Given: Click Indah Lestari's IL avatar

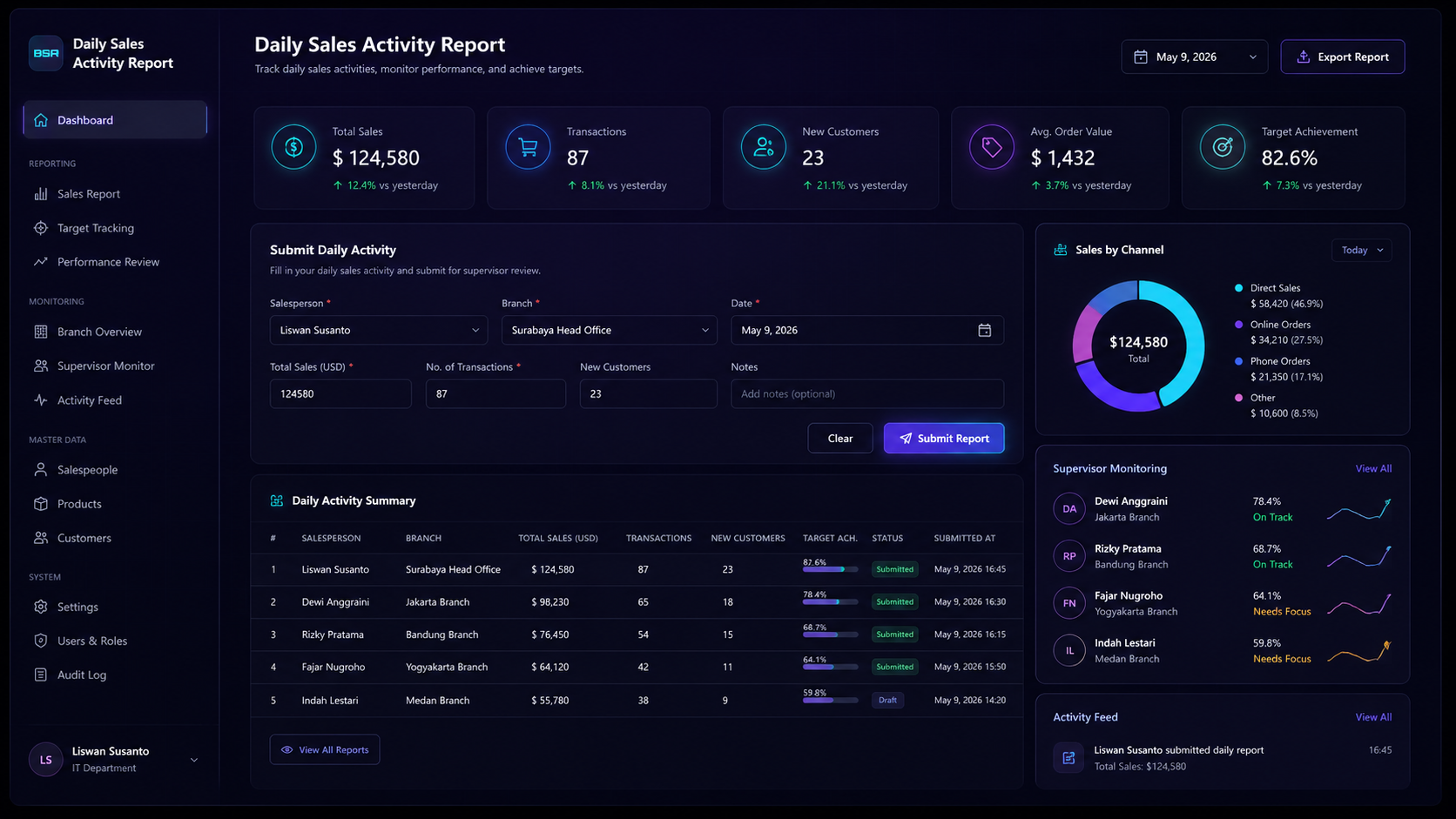Looking at the screenshot, I should pyautogui.click(x=1069, y=650).
